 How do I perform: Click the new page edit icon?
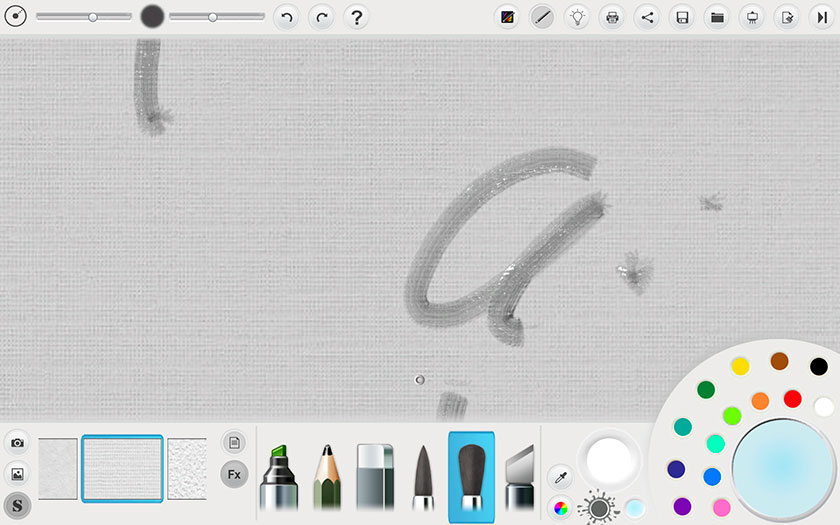787,17
